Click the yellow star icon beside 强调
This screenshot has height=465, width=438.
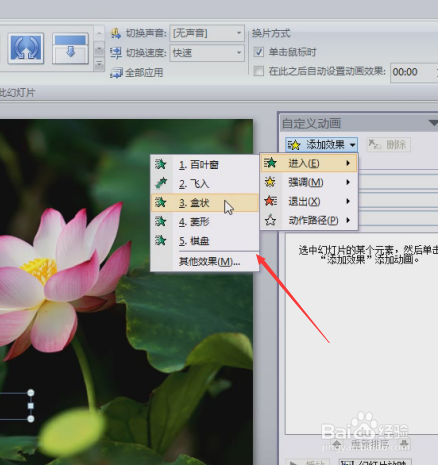click(270, 182)
